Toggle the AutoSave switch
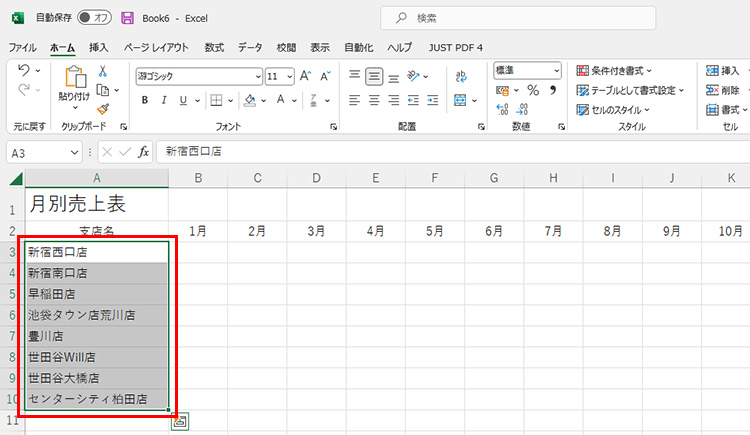 coord(94,18)
